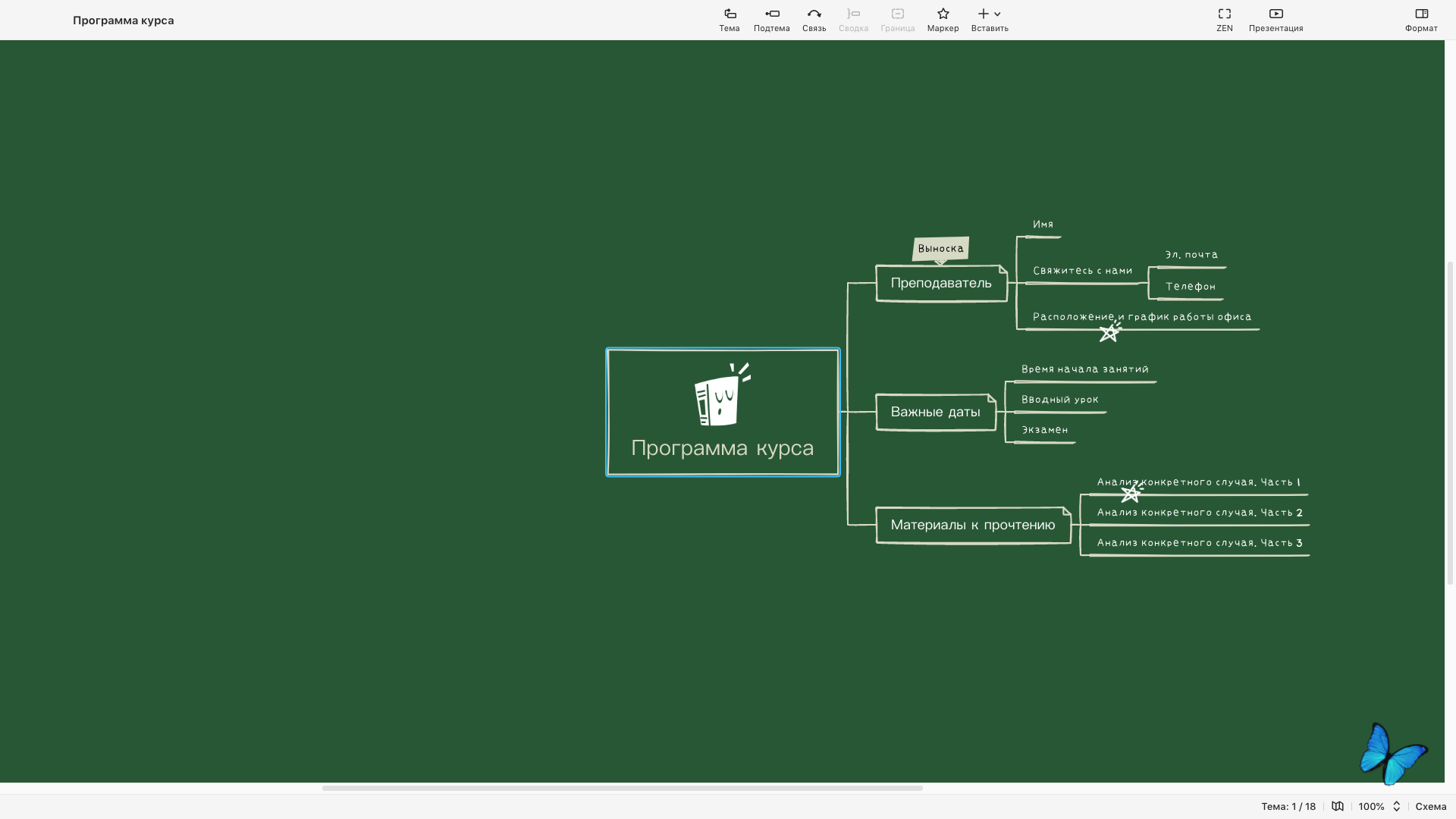Switch to Схема outline view
This screenshot has height=819, width=1456.
(x=1430, y=807)
